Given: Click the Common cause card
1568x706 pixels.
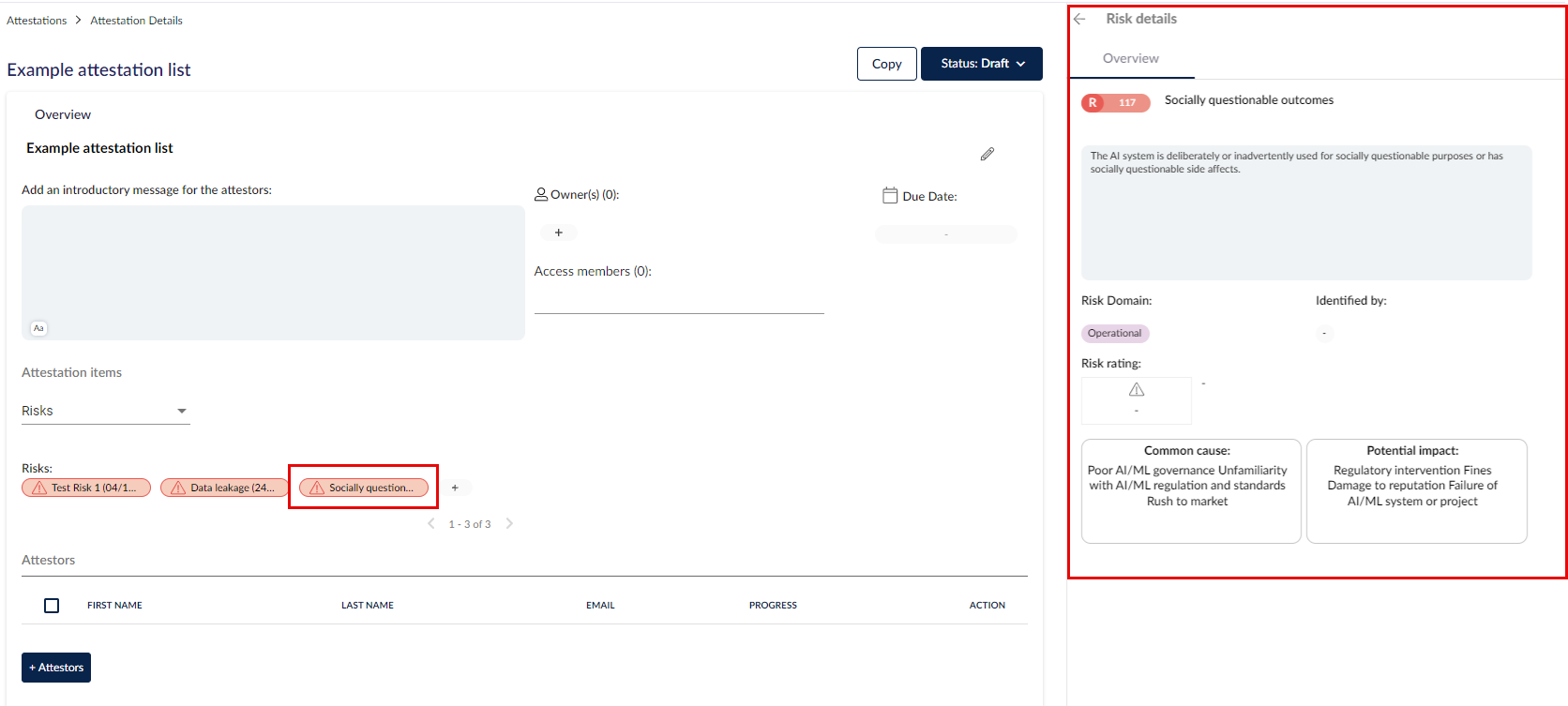Looking at the screenshot, I should click(1191, 491).
